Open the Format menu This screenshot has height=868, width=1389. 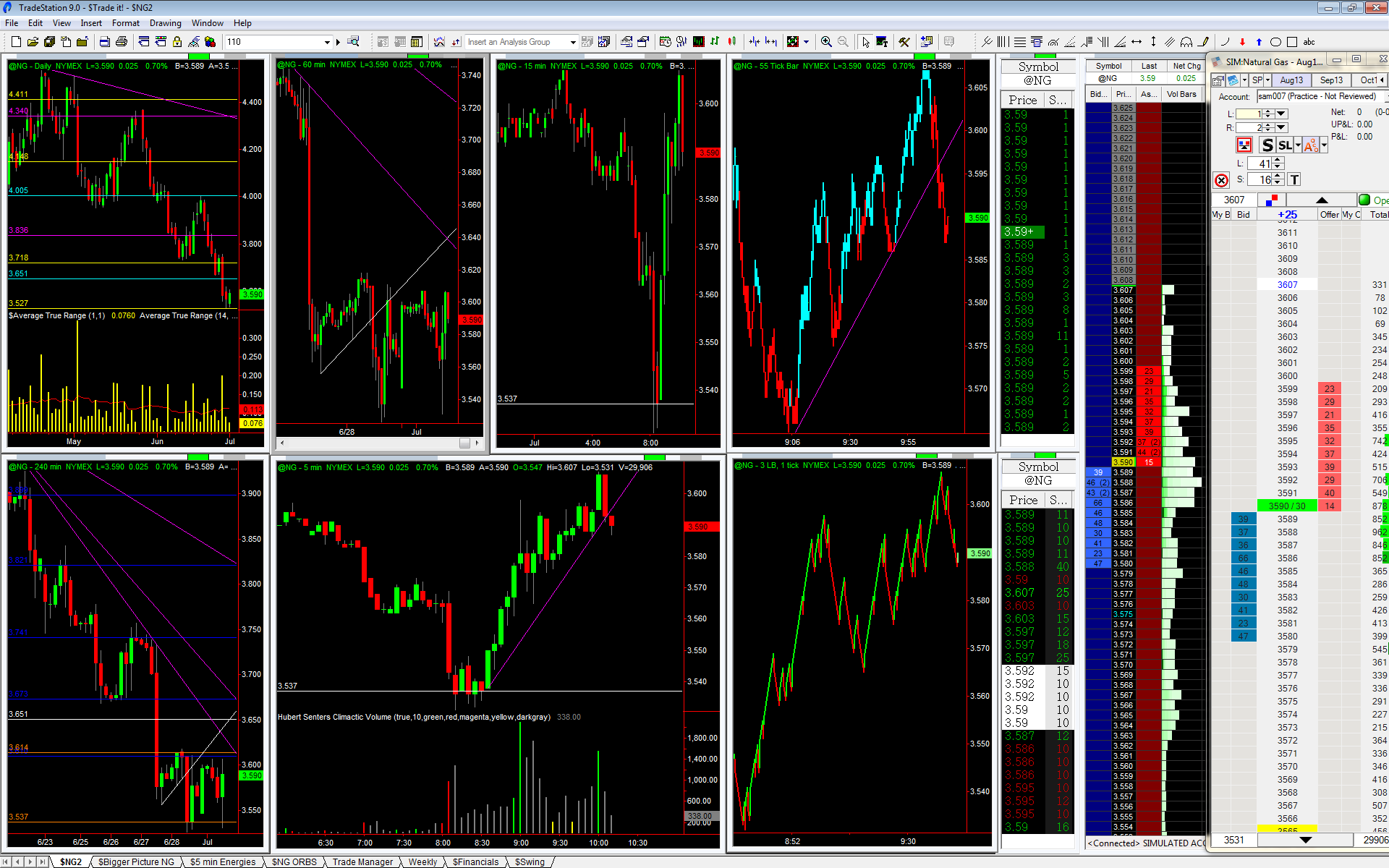126,23
